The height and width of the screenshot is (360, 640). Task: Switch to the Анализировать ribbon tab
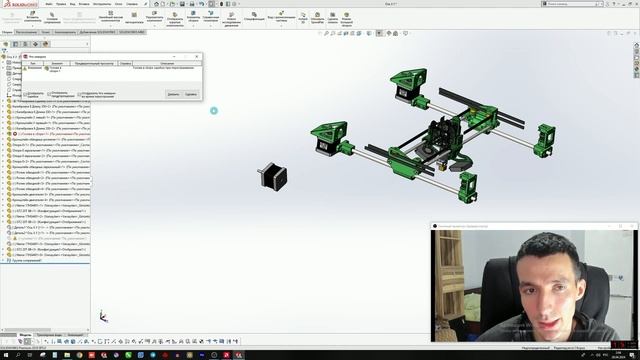(x=65, y=32)
